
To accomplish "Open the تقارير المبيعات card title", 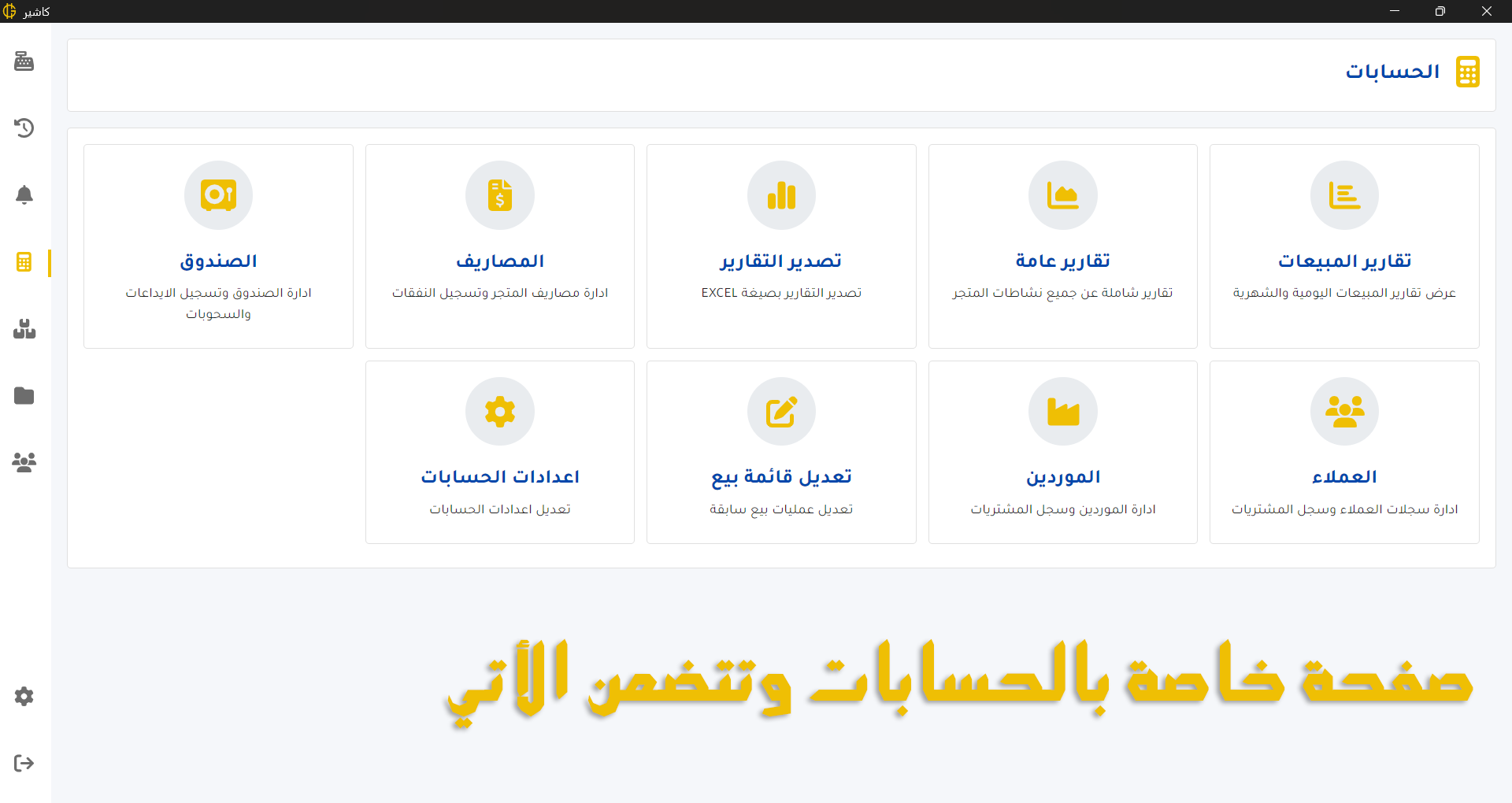I will click(1344, 261).
